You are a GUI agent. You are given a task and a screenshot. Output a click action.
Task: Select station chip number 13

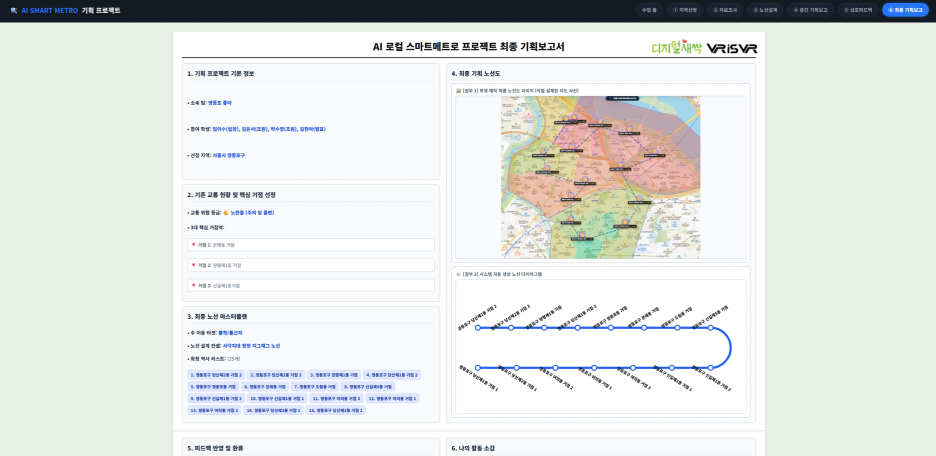coord(214,410)
